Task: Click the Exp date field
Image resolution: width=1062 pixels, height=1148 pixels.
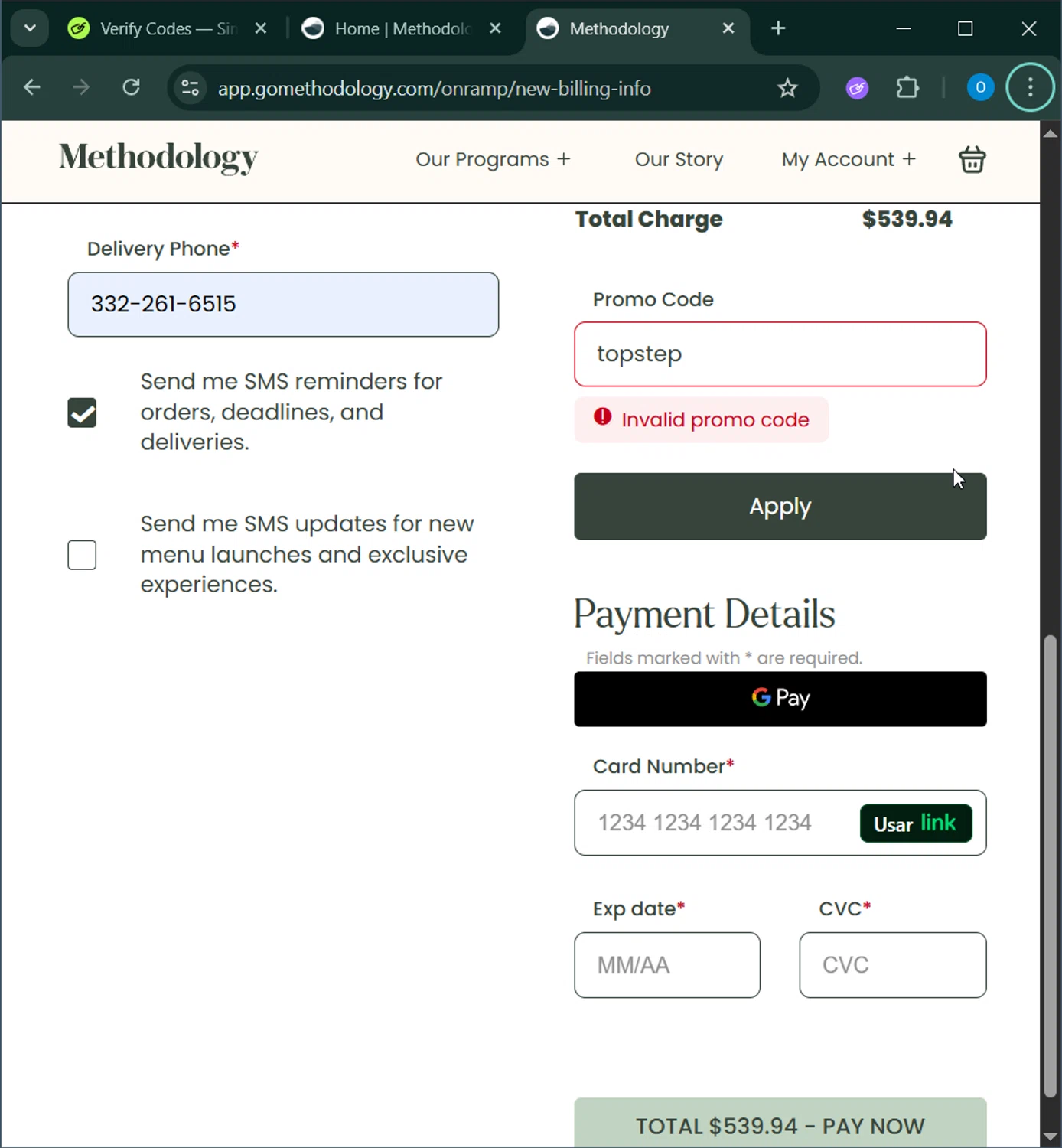Action: [x=667, y=965]
